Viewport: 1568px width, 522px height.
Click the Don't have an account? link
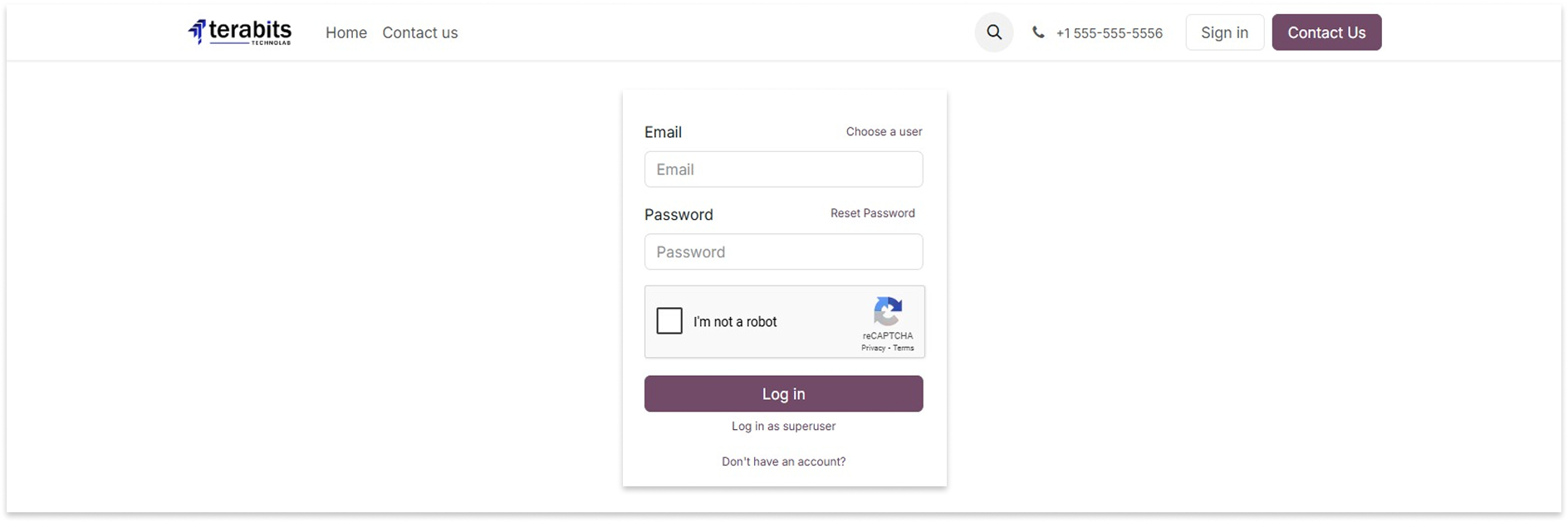(x=783, y=461)
